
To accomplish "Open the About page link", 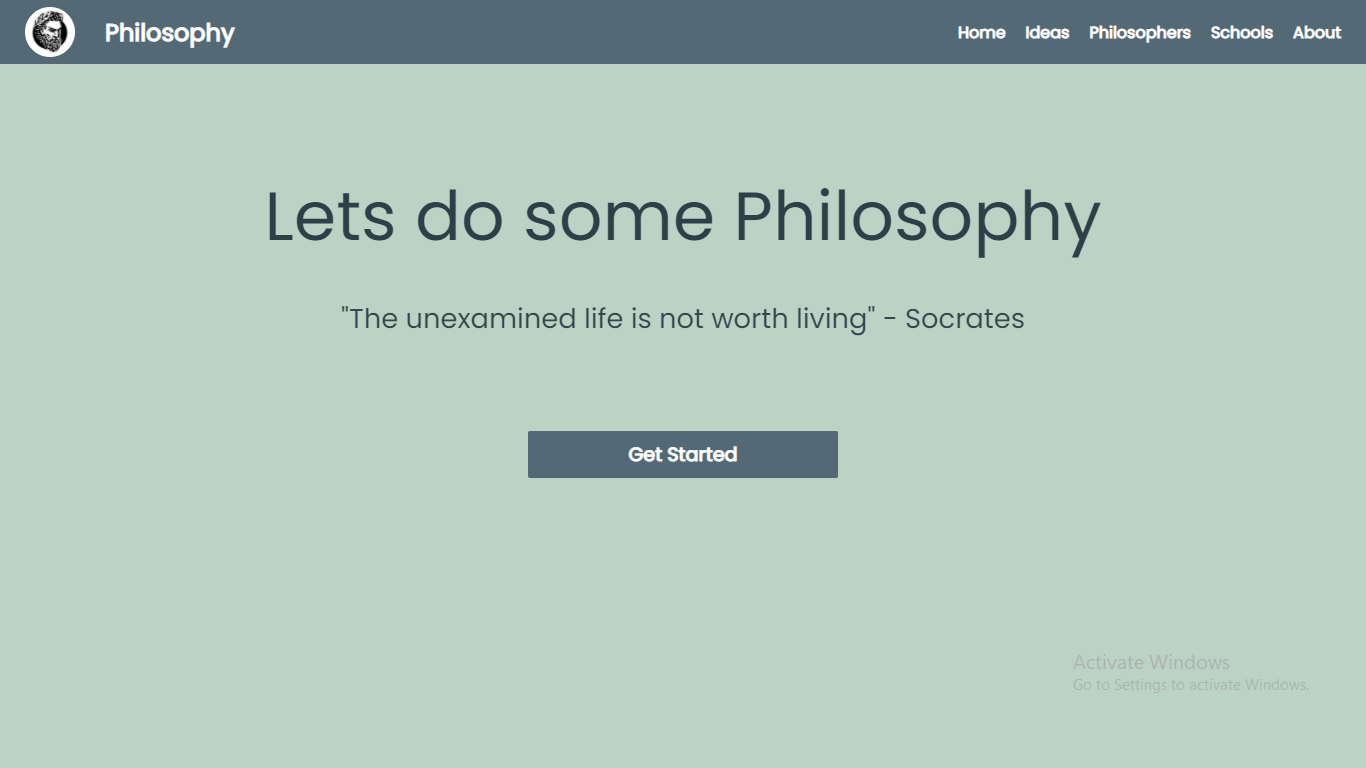I will [x=1316, y=33].
